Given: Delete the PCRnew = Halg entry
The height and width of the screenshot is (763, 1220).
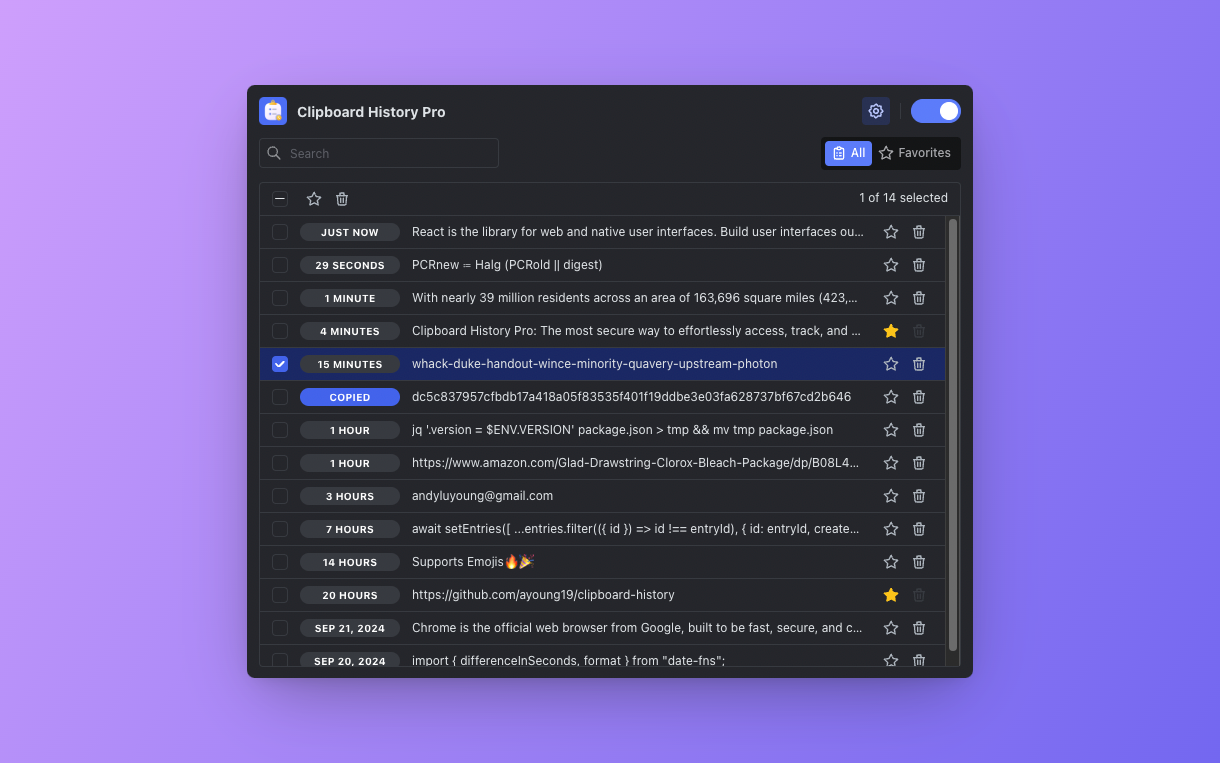Looking at the screenshot, I should click(x=919, y=265).
